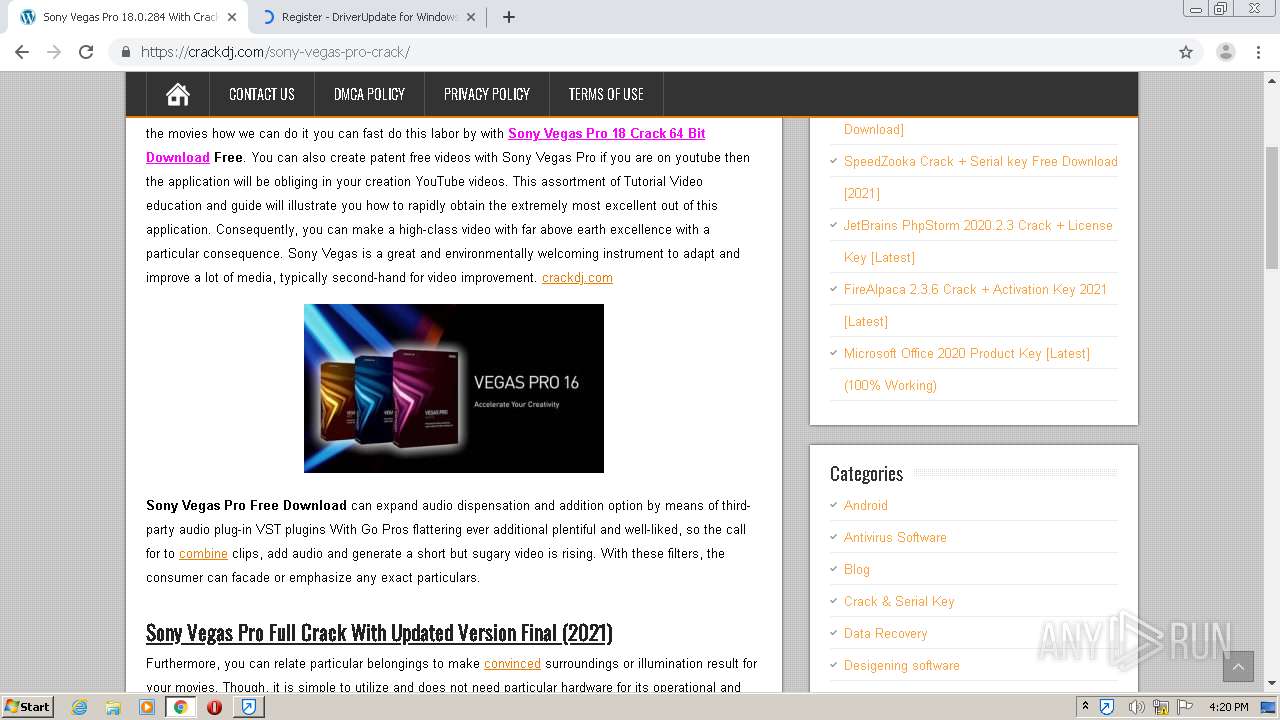The image size is (1280, 720).
Task: Open the Android category
Action: click(x=866, y=505)
